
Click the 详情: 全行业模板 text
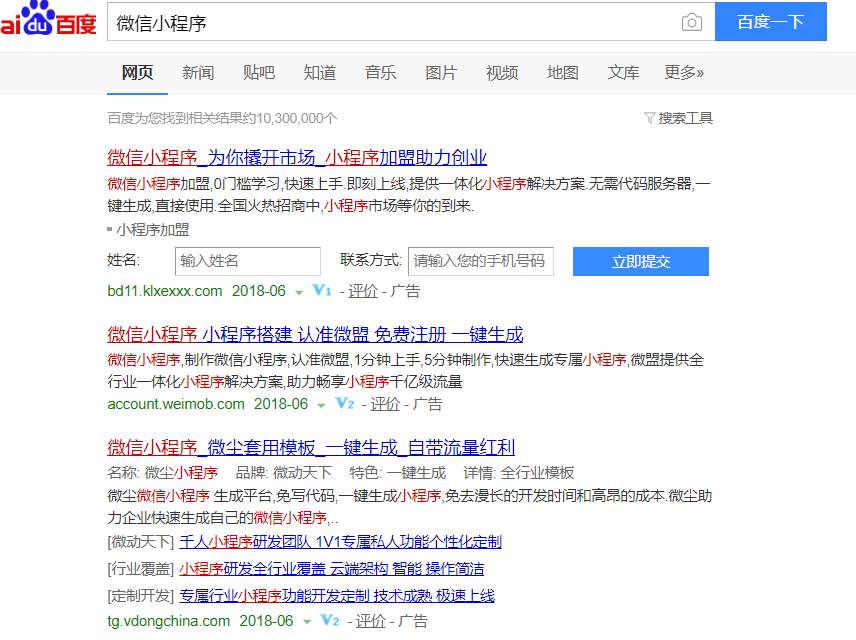point(519,472)
